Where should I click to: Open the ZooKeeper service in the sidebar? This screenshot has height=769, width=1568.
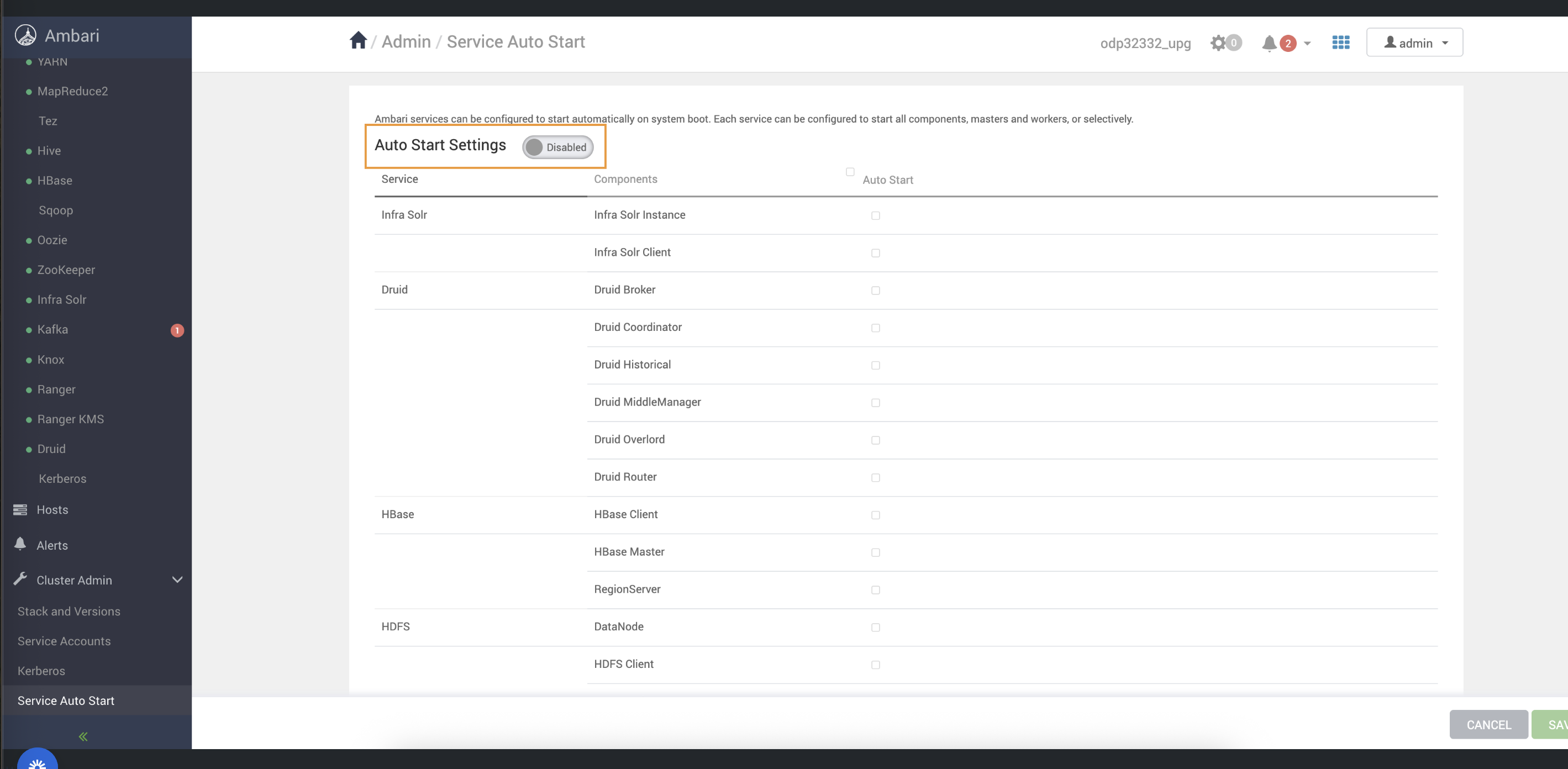(x=66, y=270)
